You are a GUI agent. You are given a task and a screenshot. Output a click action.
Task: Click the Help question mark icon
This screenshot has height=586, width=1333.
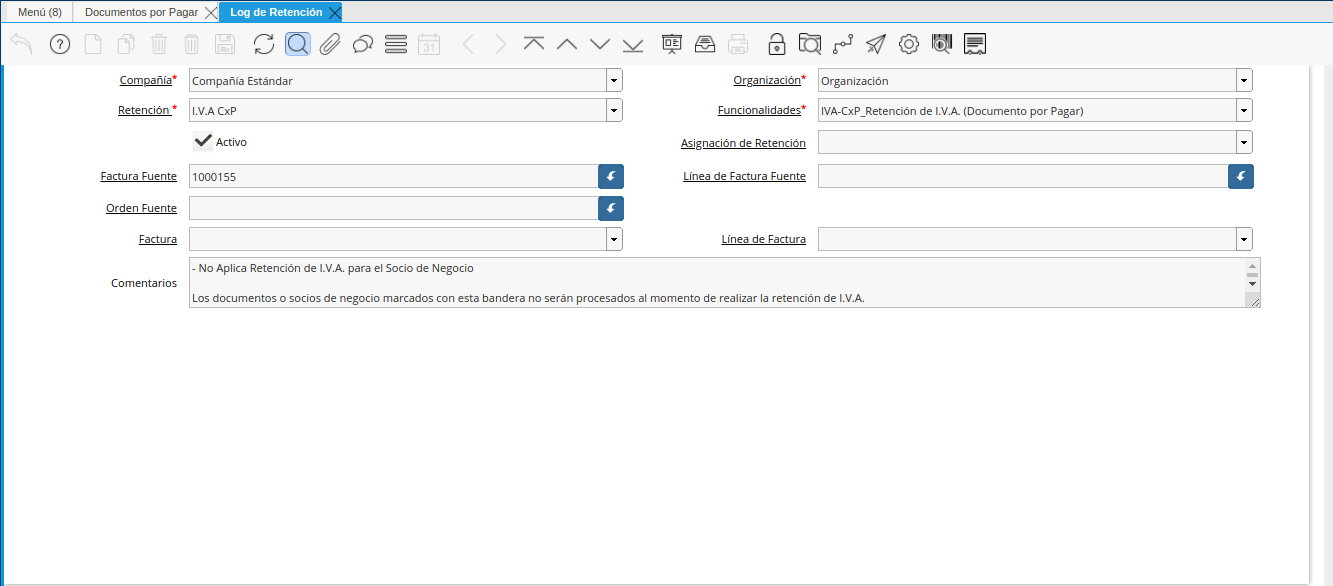point(60,44)
